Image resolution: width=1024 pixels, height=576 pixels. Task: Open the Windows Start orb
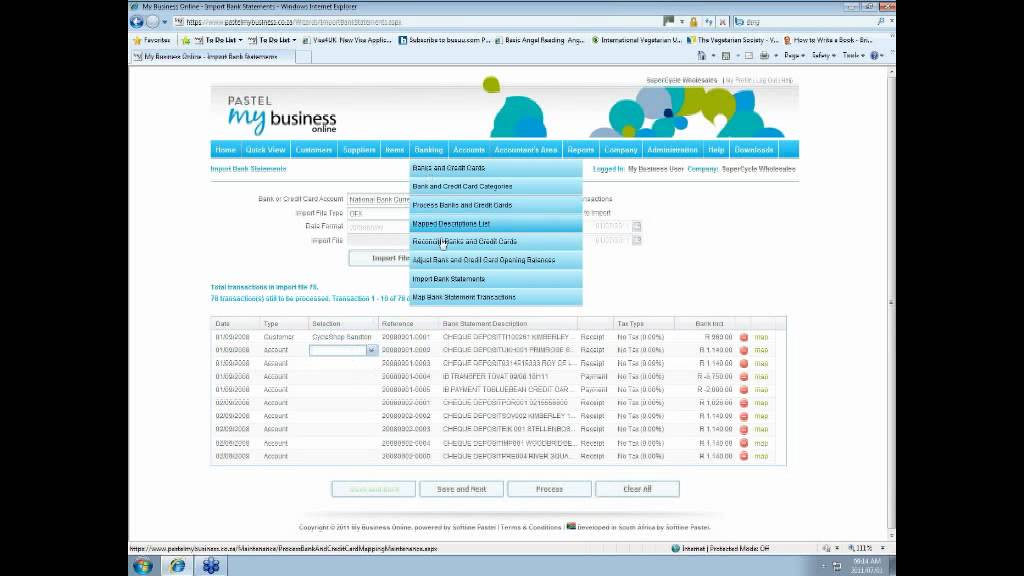pyautogui.click(x=143, y=566)
